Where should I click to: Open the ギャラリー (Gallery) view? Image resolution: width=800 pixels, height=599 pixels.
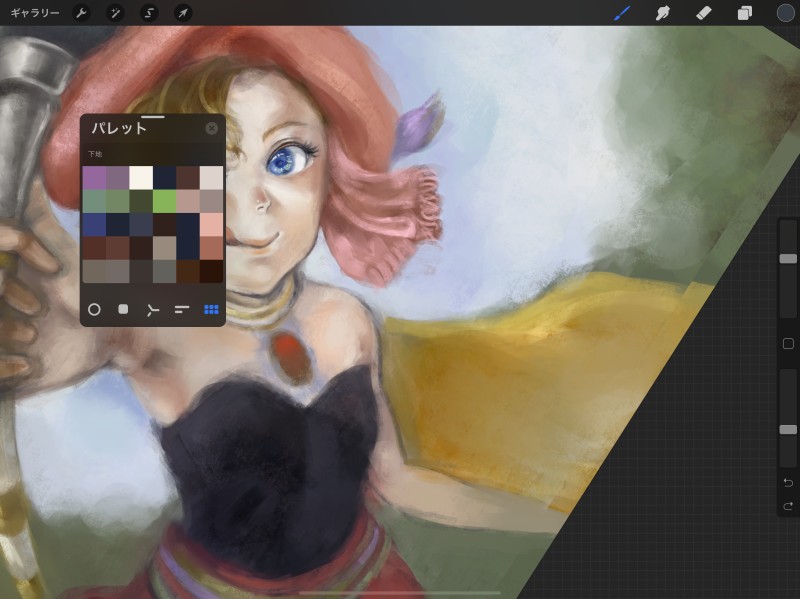click(x=35, y=13)
